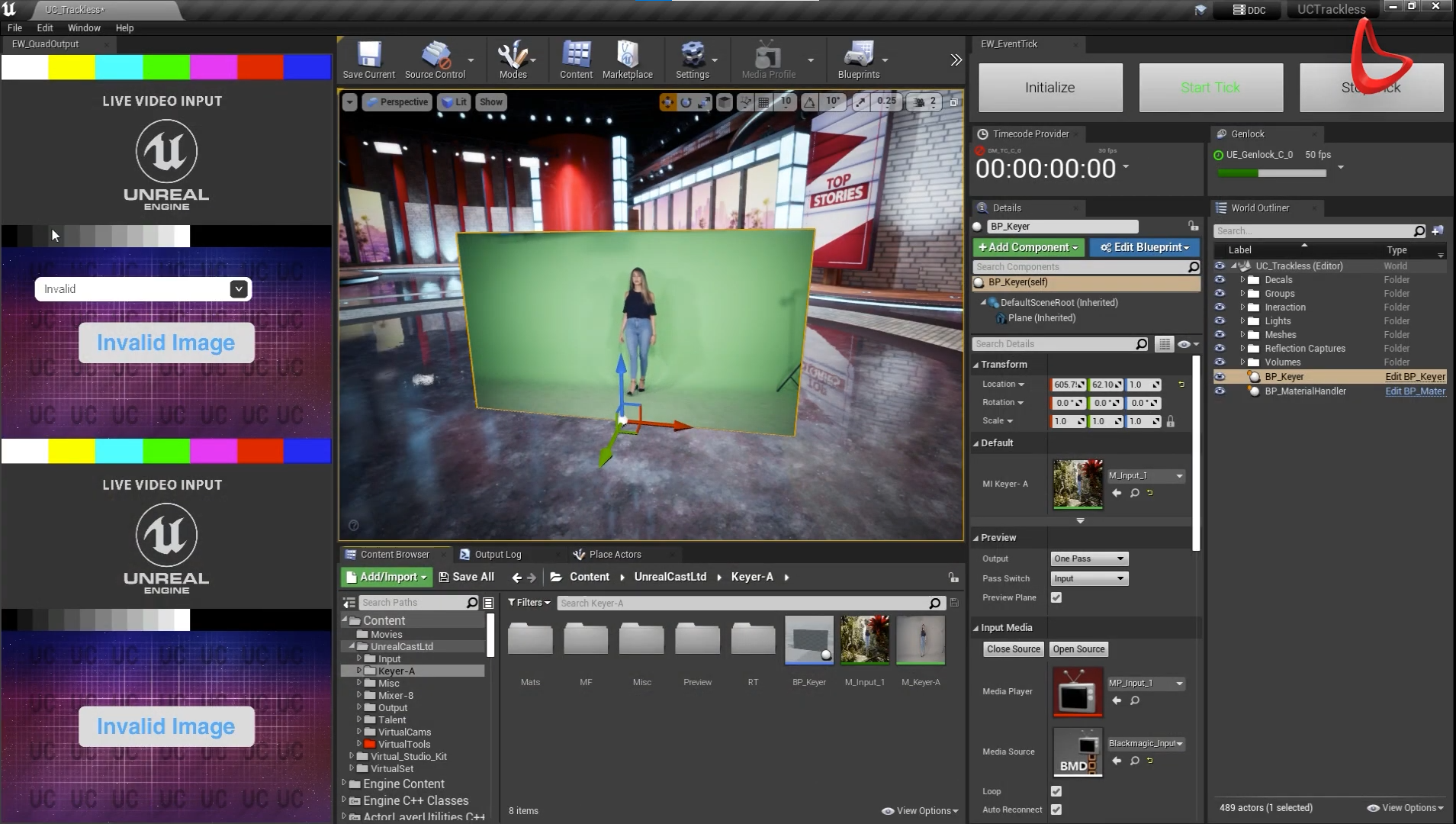The image size is (1456, 824).
Task: Click the Content Browser forward arrow
Action: (x=532, y=578)
